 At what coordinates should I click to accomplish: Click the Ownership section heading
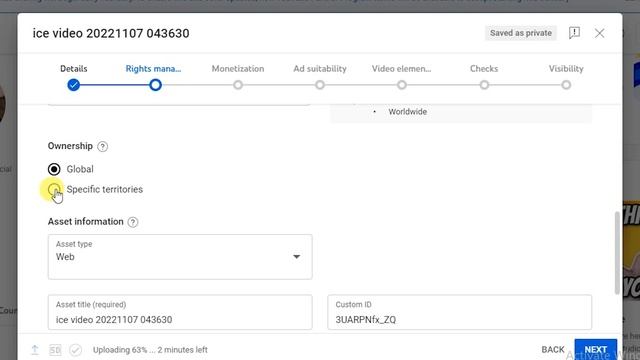click(x=70, y=146)
